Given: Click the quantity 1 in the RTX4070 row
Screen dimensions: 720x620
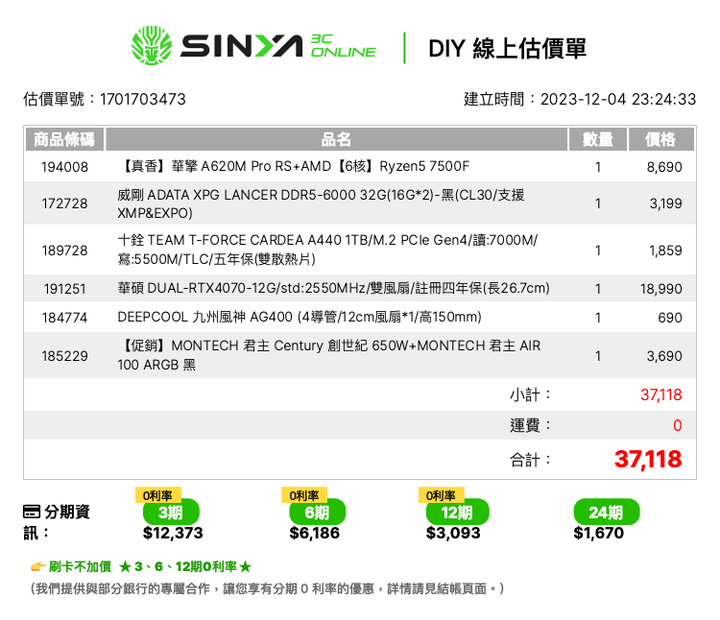Looking at the screenshot, I should tap(598, 289).
